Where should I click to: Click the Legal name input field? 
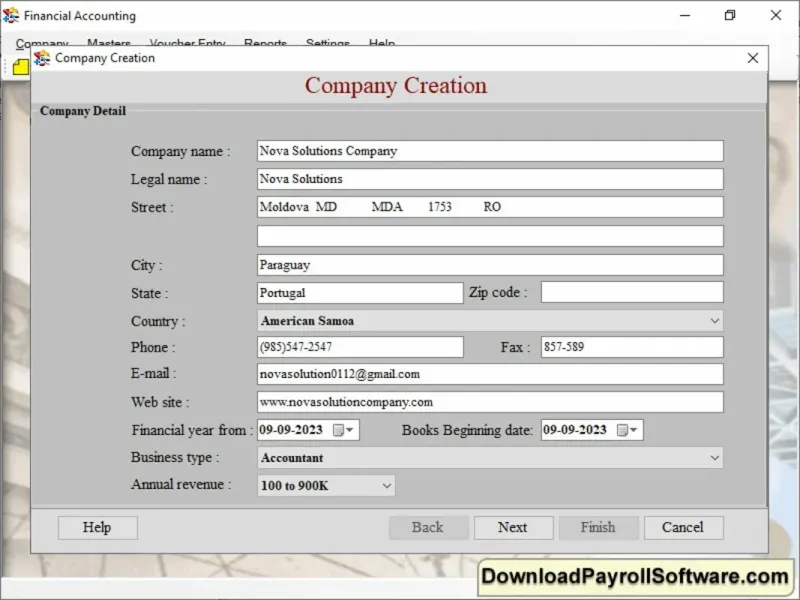[490, 179]
